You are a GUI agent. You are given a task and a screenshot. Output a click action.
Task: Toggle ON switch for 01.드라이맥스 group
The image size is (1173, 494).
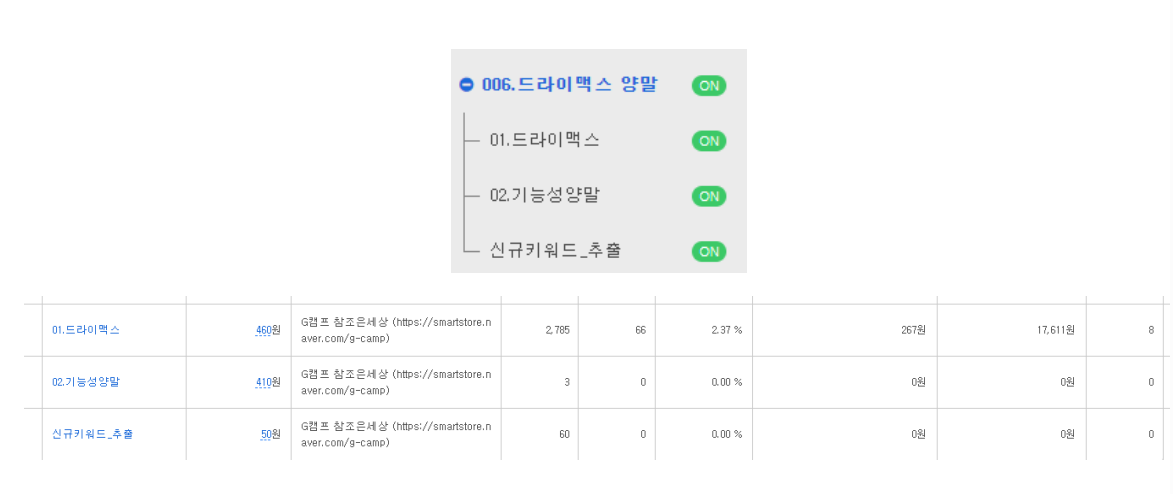708,141
